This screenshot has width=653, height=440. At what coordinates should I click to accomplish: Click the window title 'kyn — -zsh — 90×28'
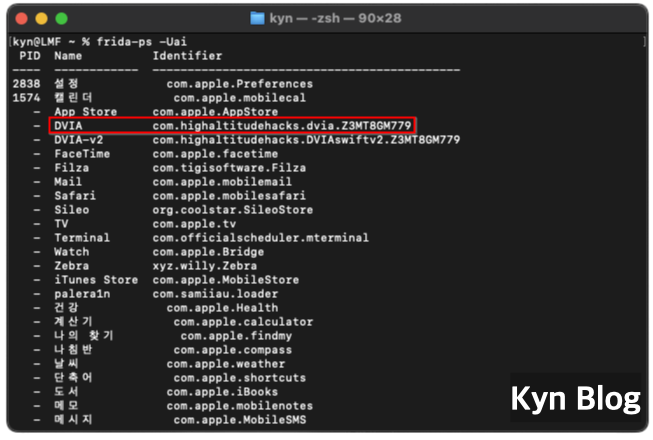click(x=335, y=18)
